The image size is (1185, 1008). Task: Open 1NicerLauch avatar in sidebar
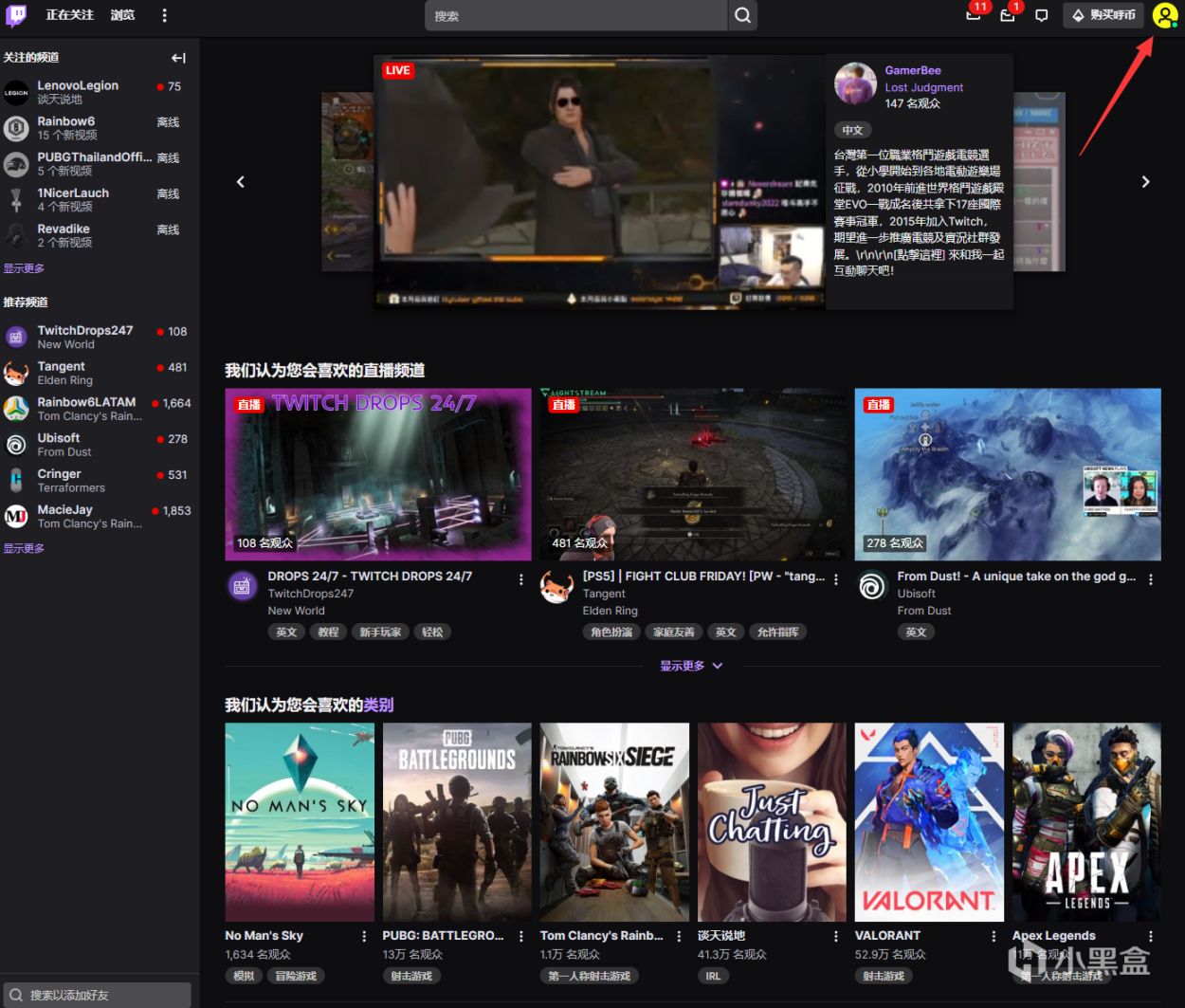pyautogui.click(x=16, y=199)
